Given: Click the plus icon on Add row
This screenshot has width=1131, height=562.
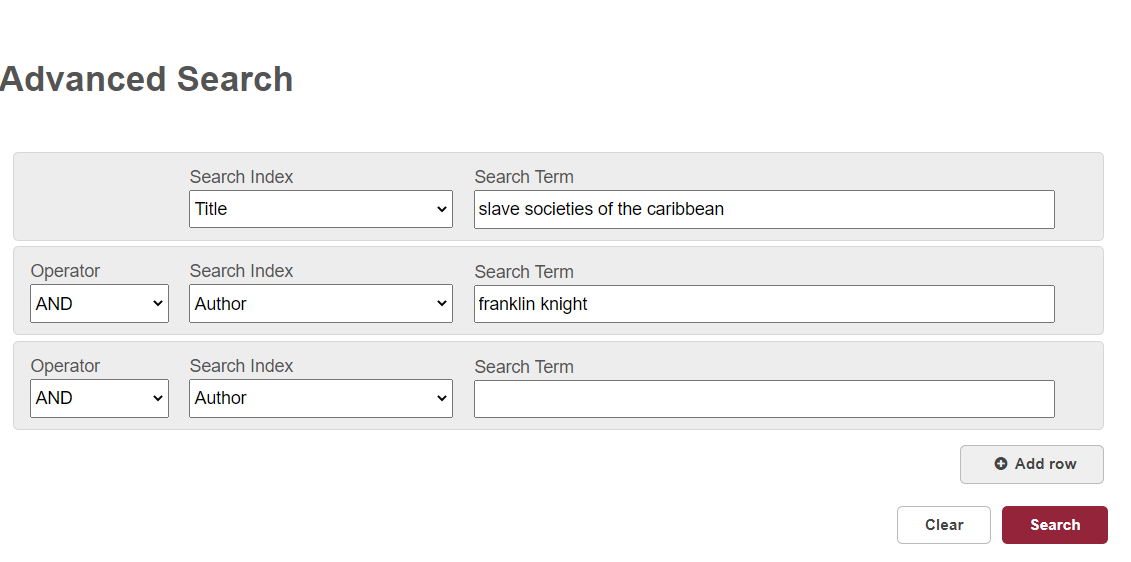Looking at the screenshot, I should [1001, 464].
